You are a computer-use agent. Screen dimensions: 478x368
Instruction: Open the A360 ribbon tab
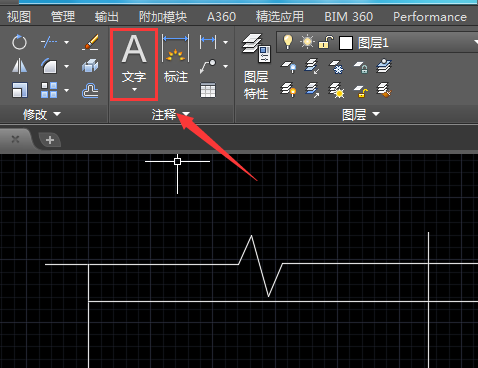pyautogui.click(x=221, y=16)
